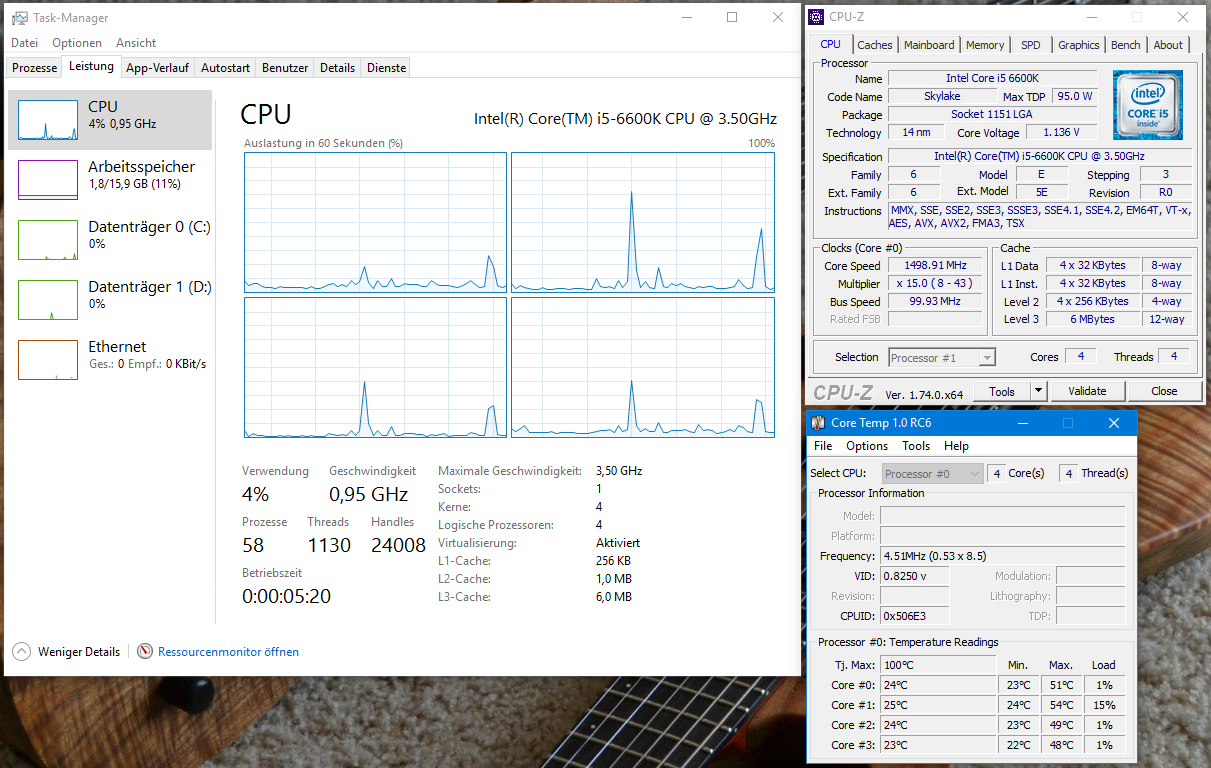Click the Core #1 max temperature 54°C
Screen dimensions: 1211x768
1061,705
